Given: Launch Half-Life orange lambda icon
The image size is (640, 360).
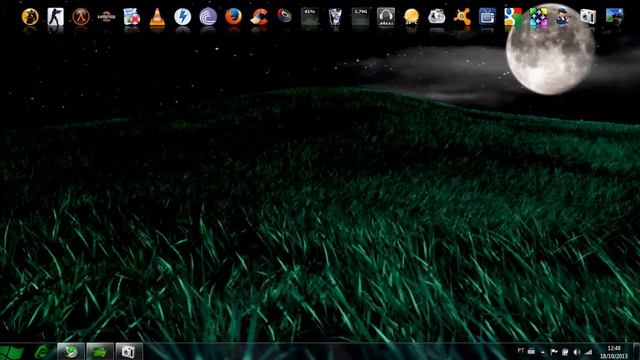Looking at the screenshot, I should click(x=81, y=17).
